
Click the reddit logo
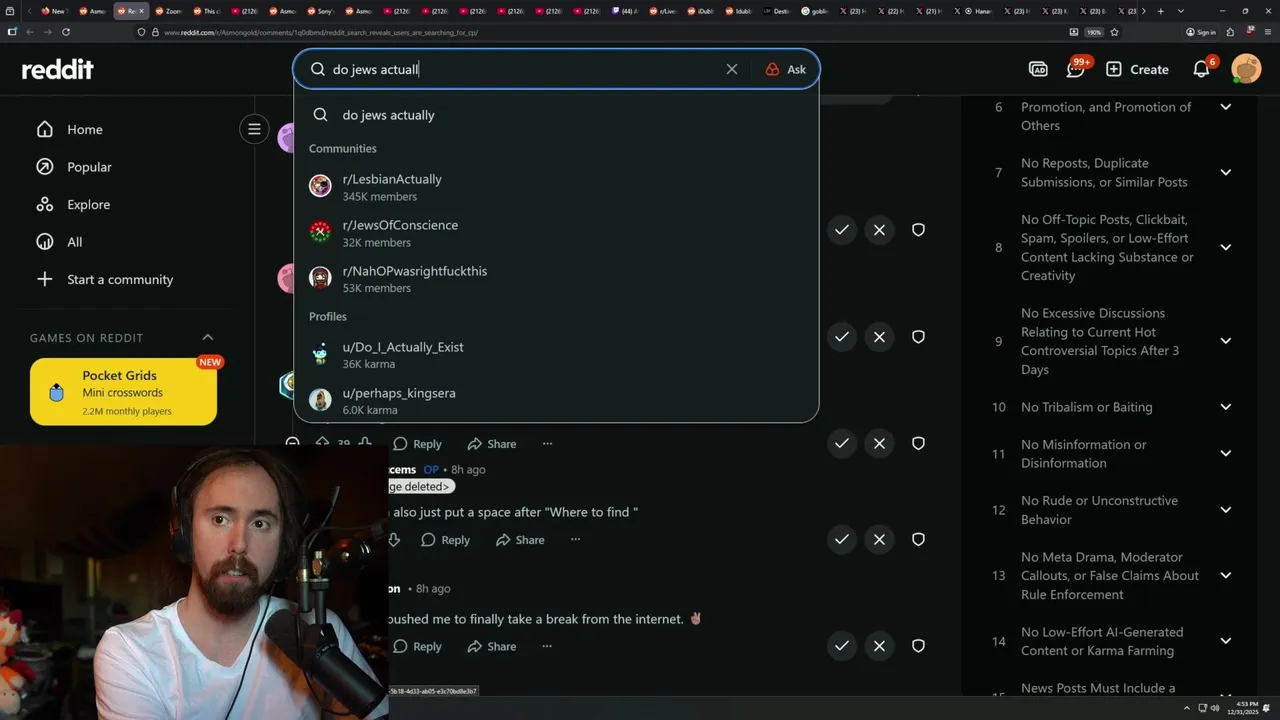click(x=57, y=69)
